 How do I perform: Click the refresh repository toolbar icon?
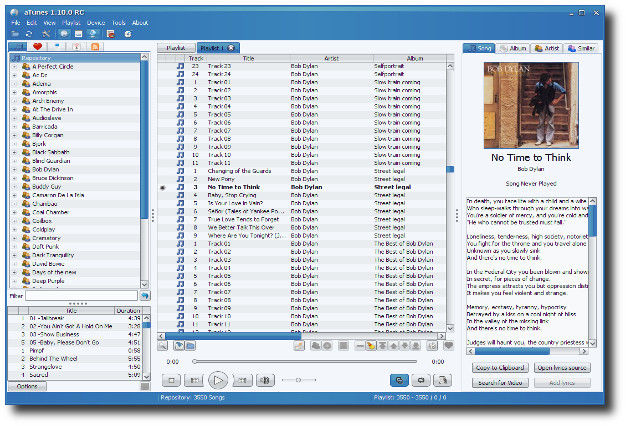coord(29,34)
